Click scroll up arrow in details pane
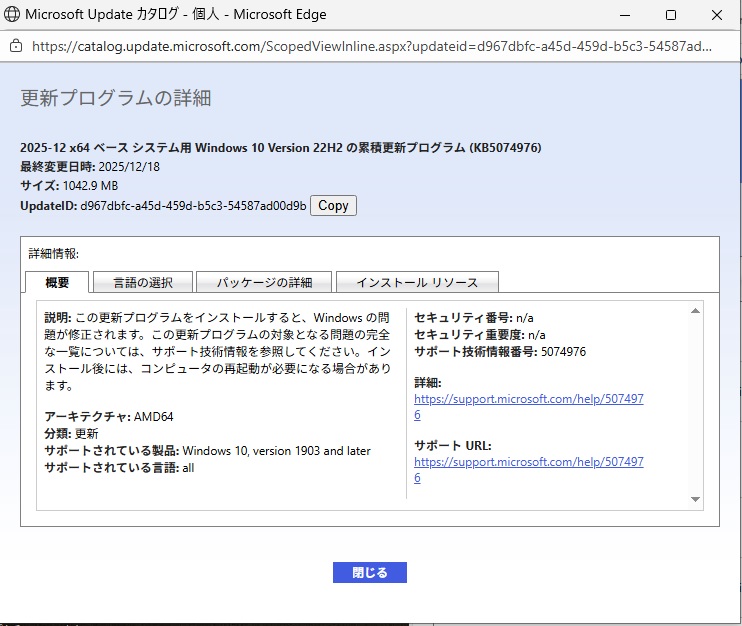The height and width of the screenshot is (626, 742). click(695, 311)
